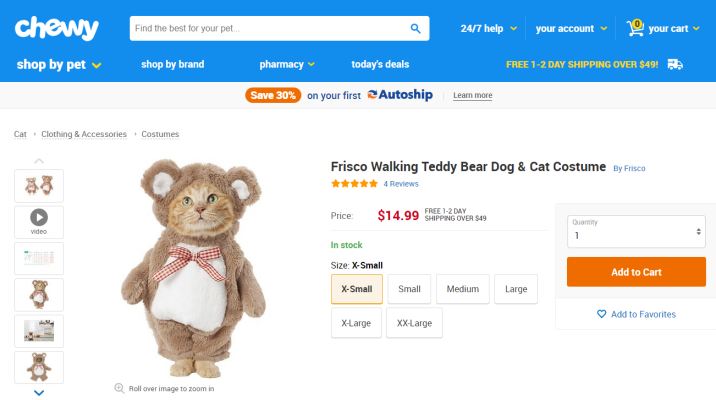Click the thumbnail scroll-down arrow
Viewport: 716px width, 400px height.
click(39, 393)
